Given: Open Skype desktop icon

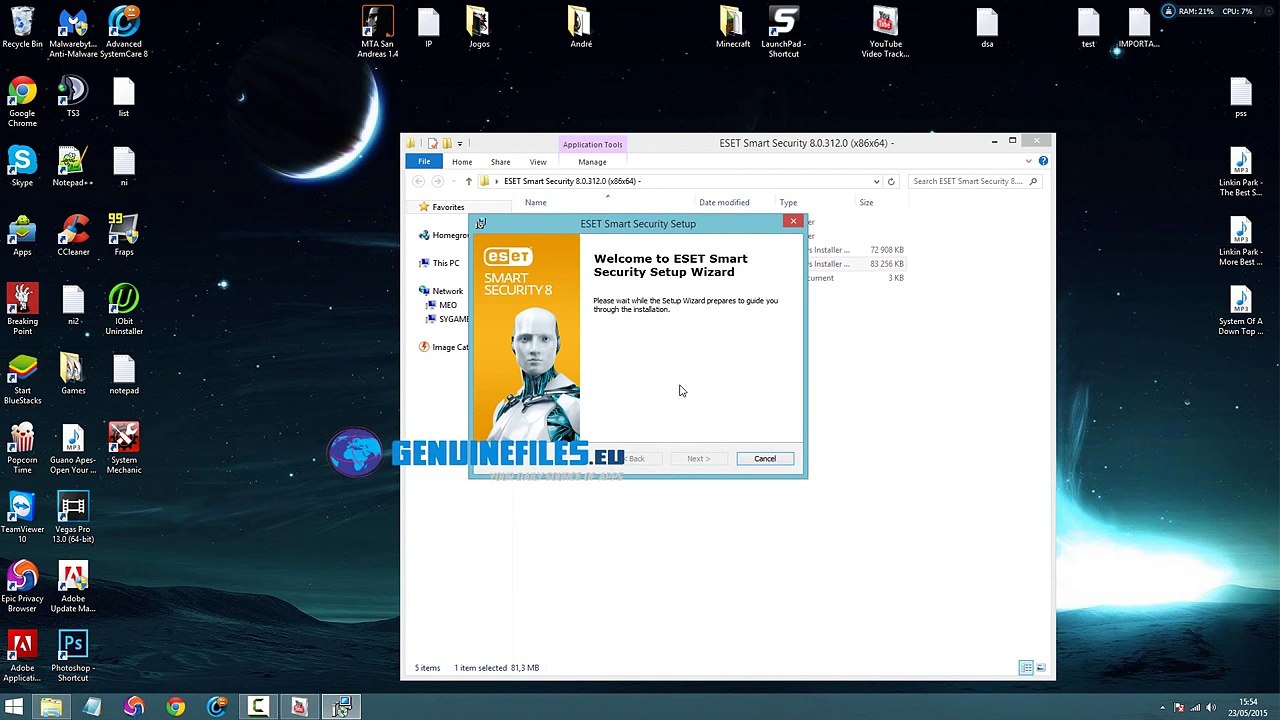Looking at the screenshot, I should tap(22, 167).
